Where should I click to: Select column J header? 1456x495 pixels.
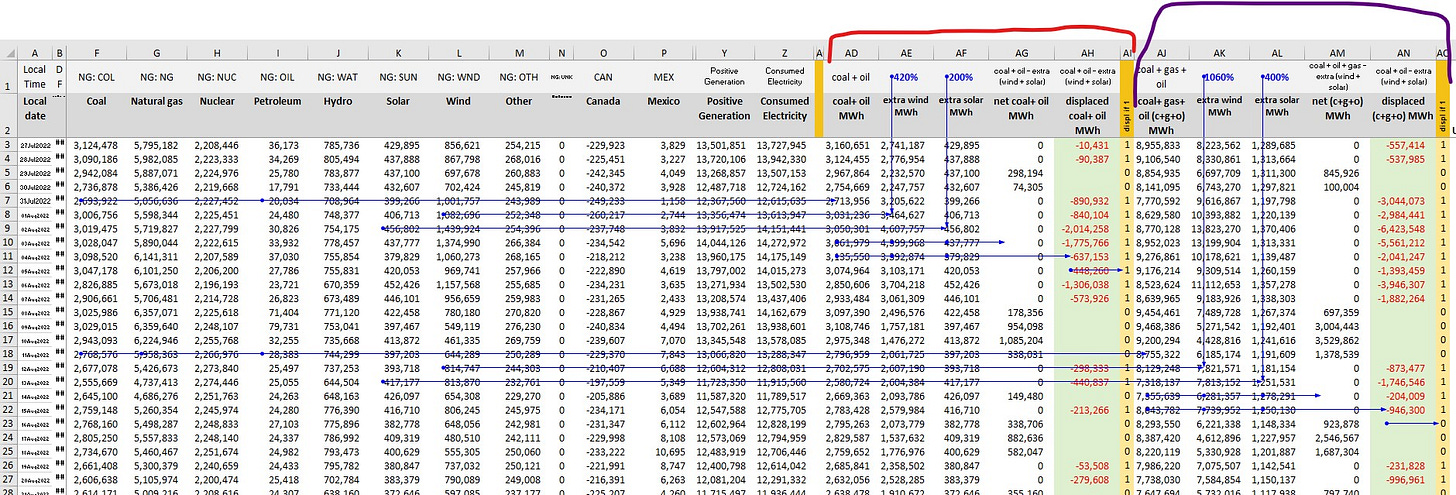point(338,53)
